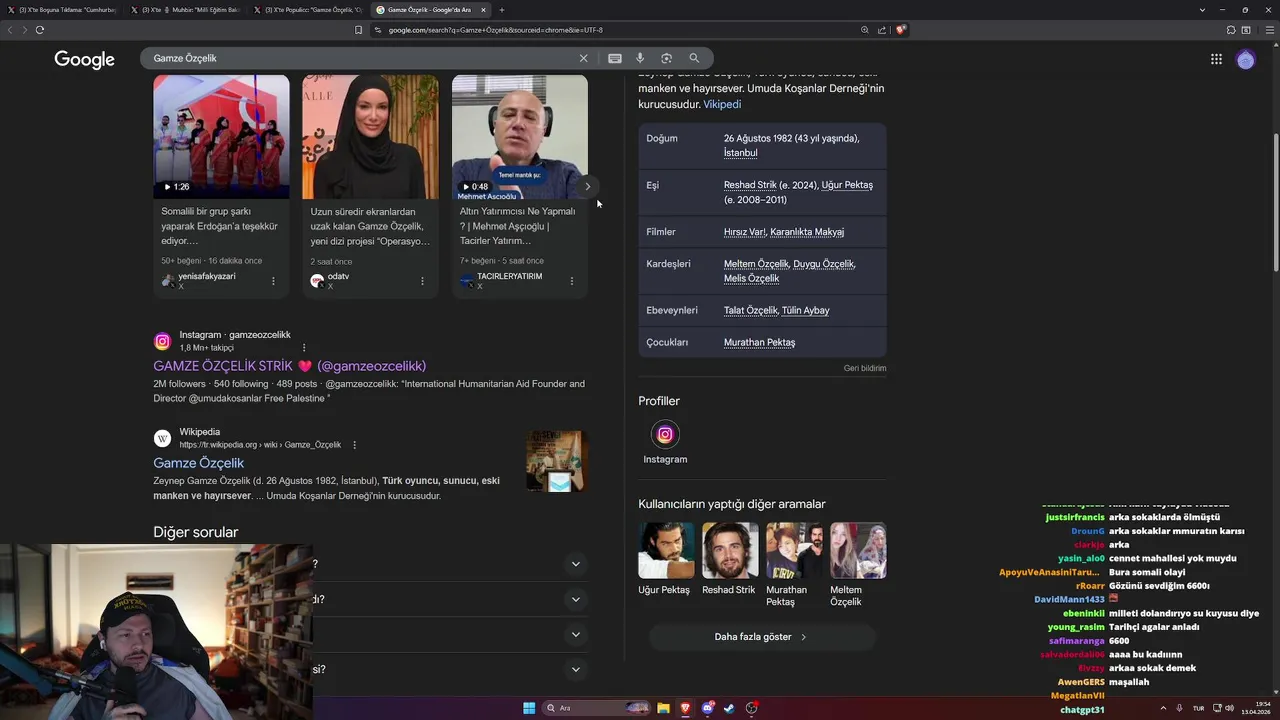Open Hırsız Var! film link
Viewport: 1280px width, 720px height.
tap(745, 232)
